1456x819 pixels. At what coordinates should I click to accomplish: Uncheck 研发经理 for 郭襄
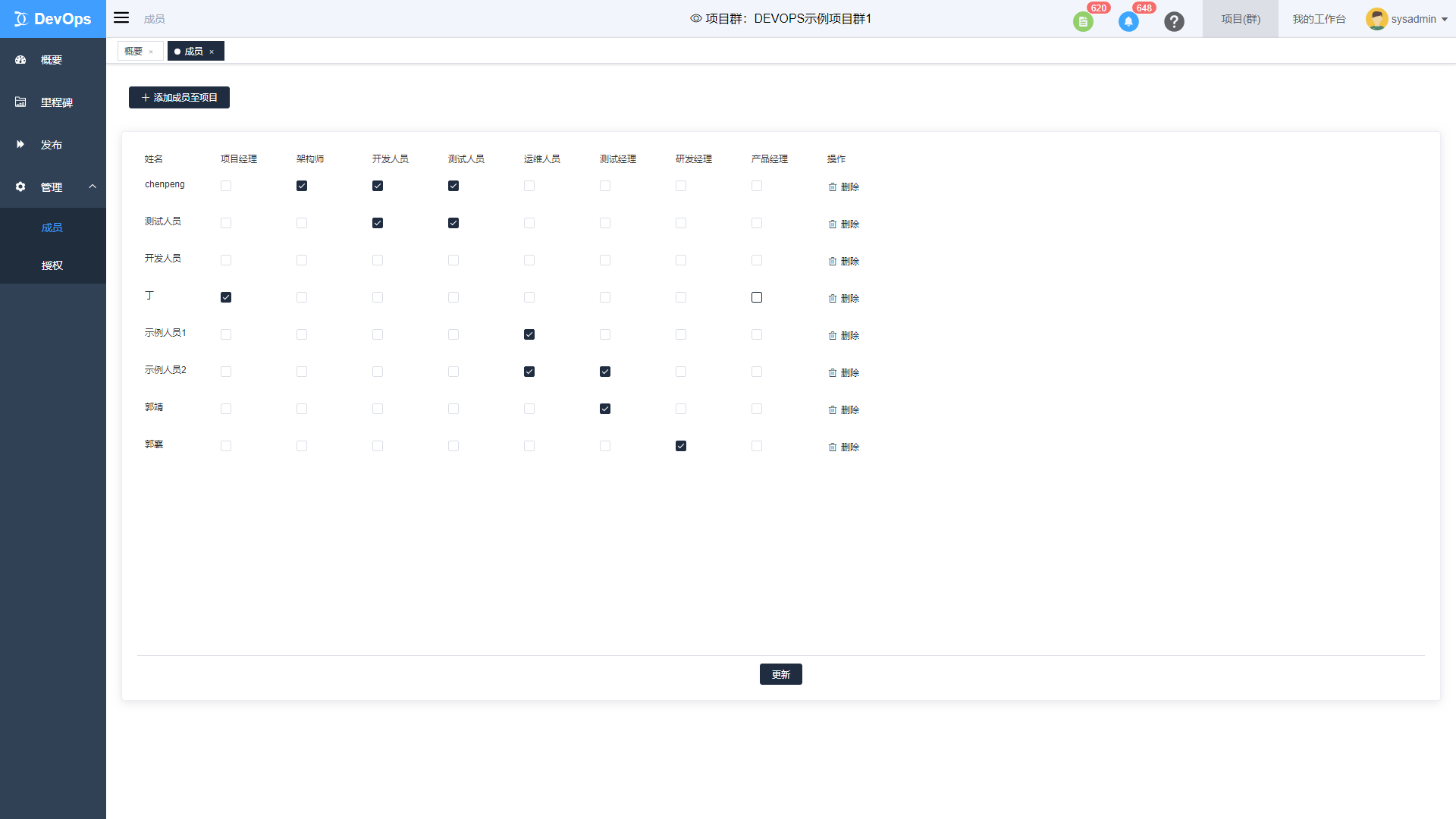(x=681, y=446)
